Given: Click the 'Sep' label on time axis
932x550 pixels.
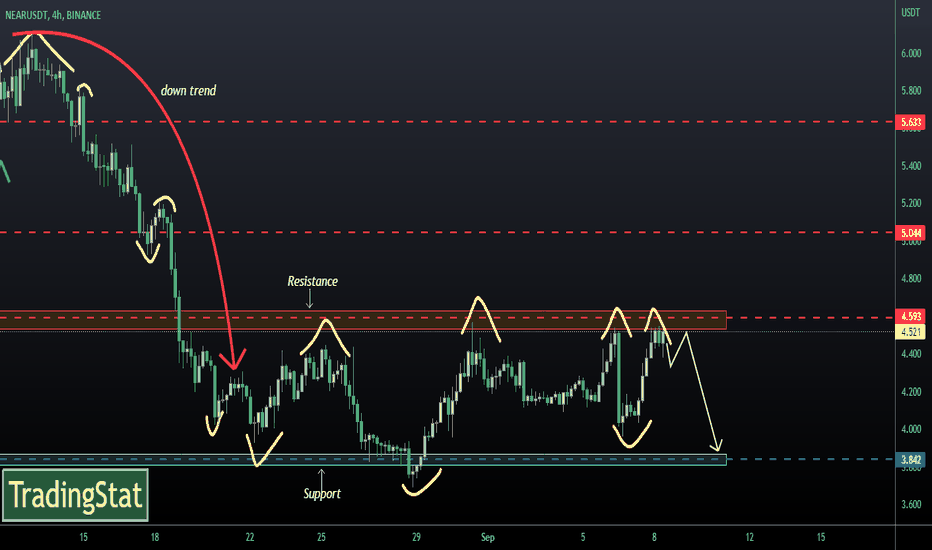Looking at the screenshot, I should (x=487, y=538).
